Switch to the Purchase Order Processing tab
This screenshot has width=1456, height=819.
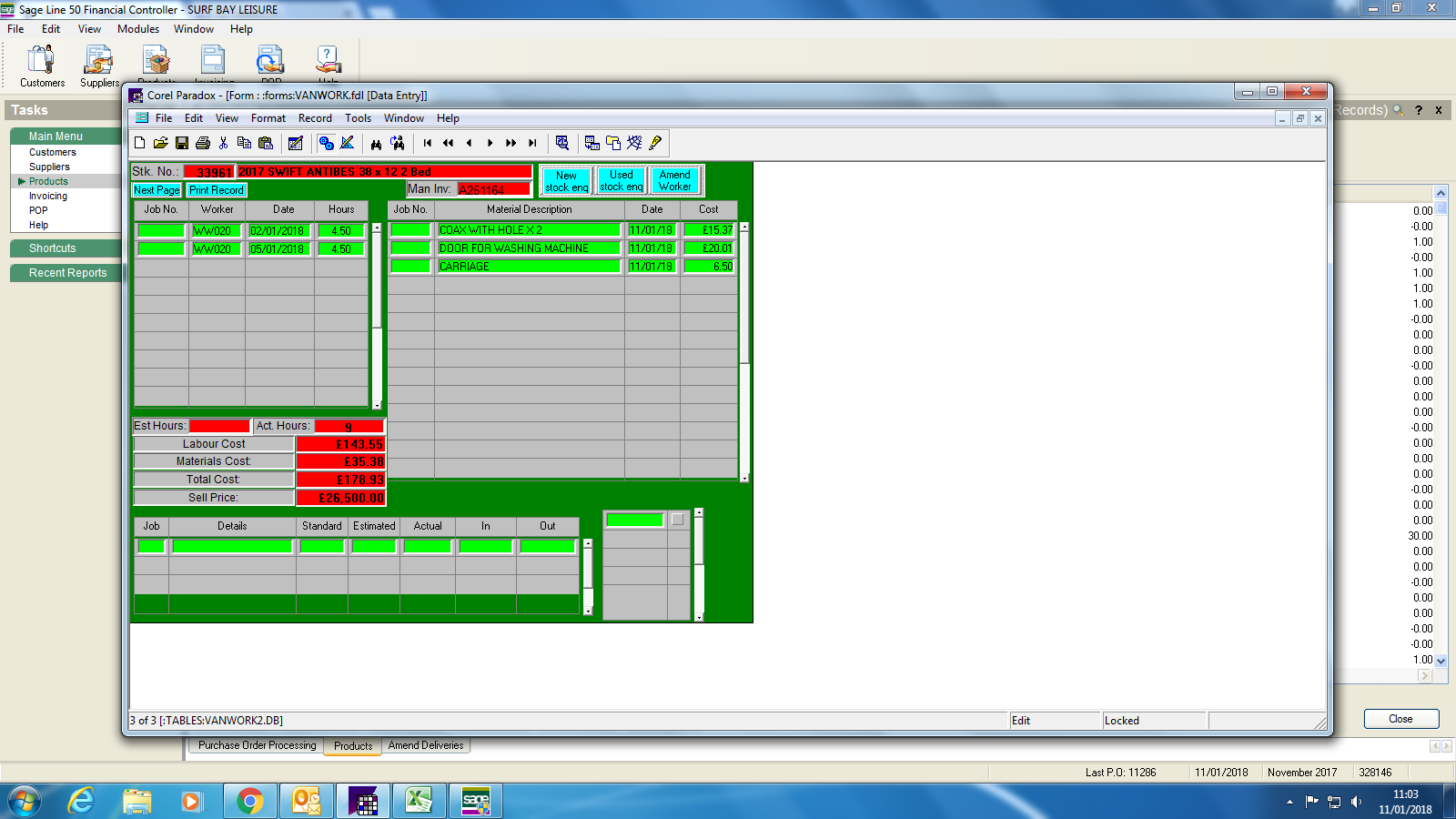[258, 745]
